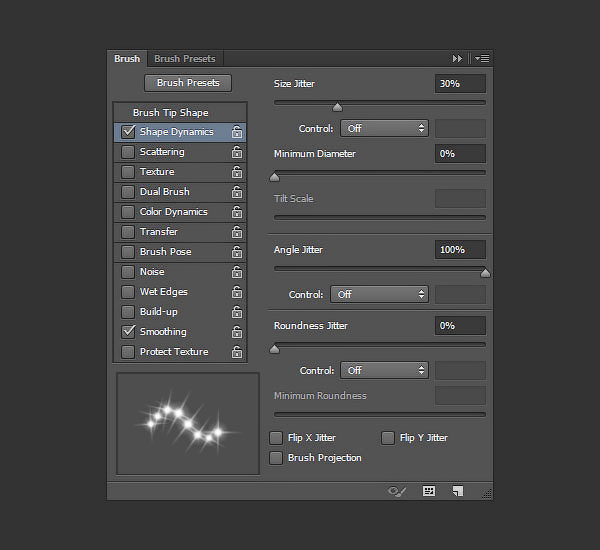The width and height of the screenshot is (600, 550).
Task: Switch to the Brush Presets tab
Action: (x=185, y=59)
